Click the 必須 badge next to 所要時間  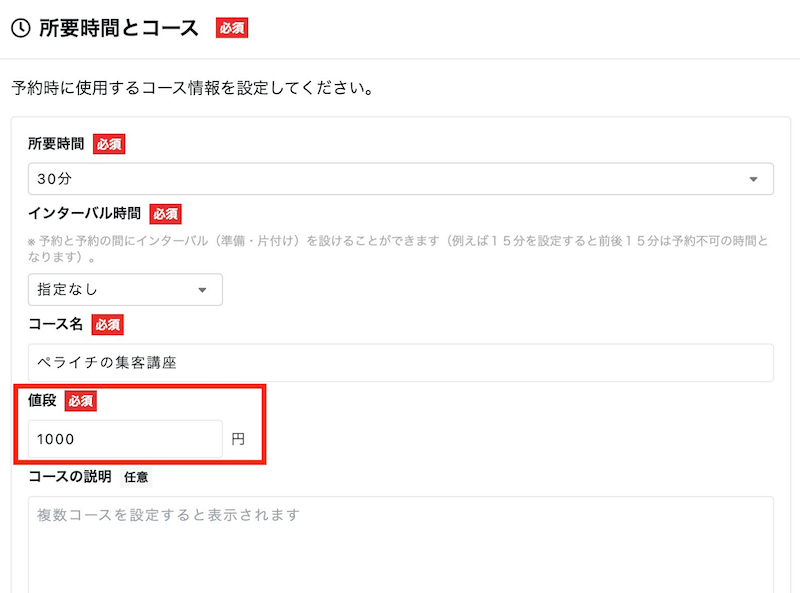click(109, 144)
